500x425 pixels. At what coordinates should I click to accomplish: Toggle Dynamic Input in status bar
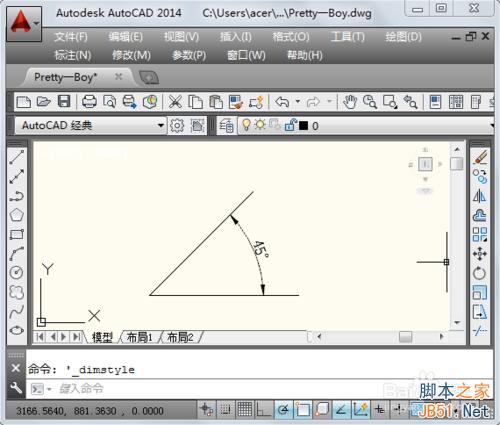click(380, 409)
